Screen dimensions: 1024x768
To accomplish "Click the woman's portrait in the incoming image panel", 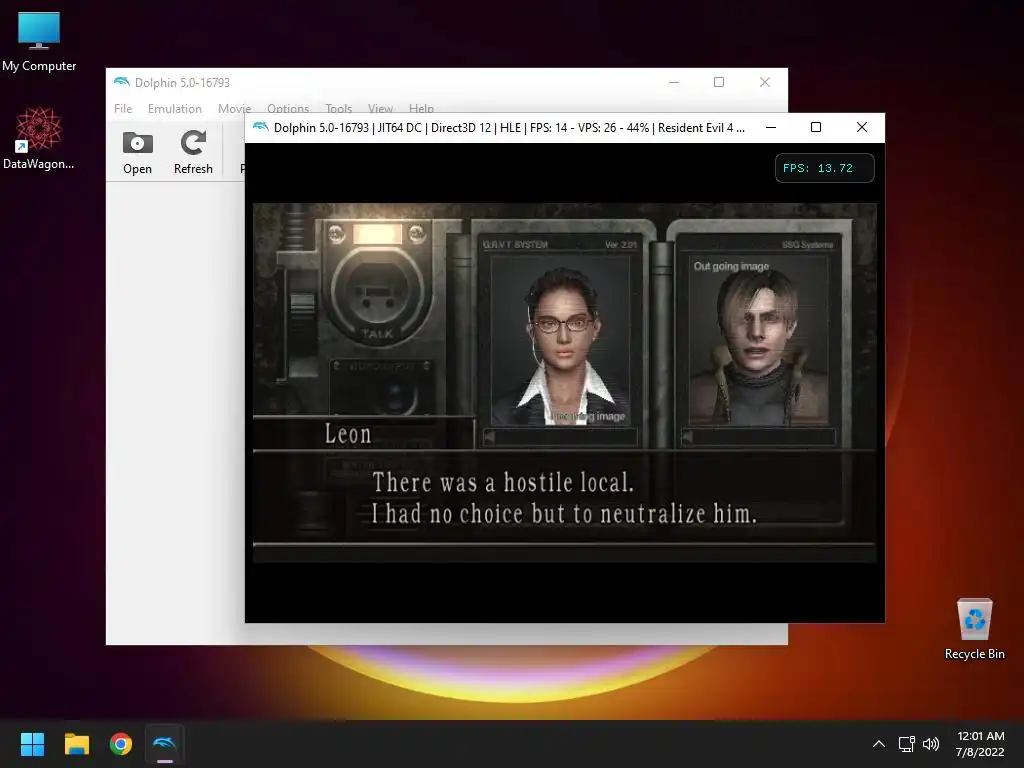I will click(x=562, y=343).
